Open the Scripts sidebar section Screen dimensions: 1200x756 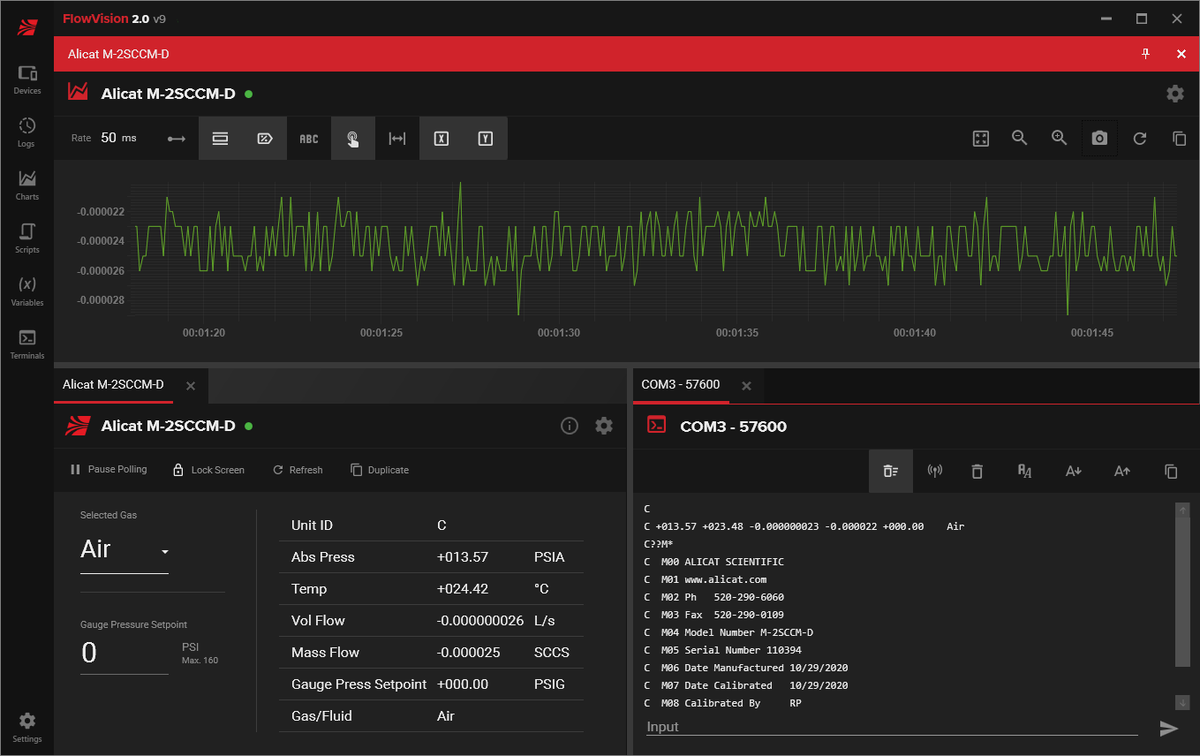[x=27, y=238]
